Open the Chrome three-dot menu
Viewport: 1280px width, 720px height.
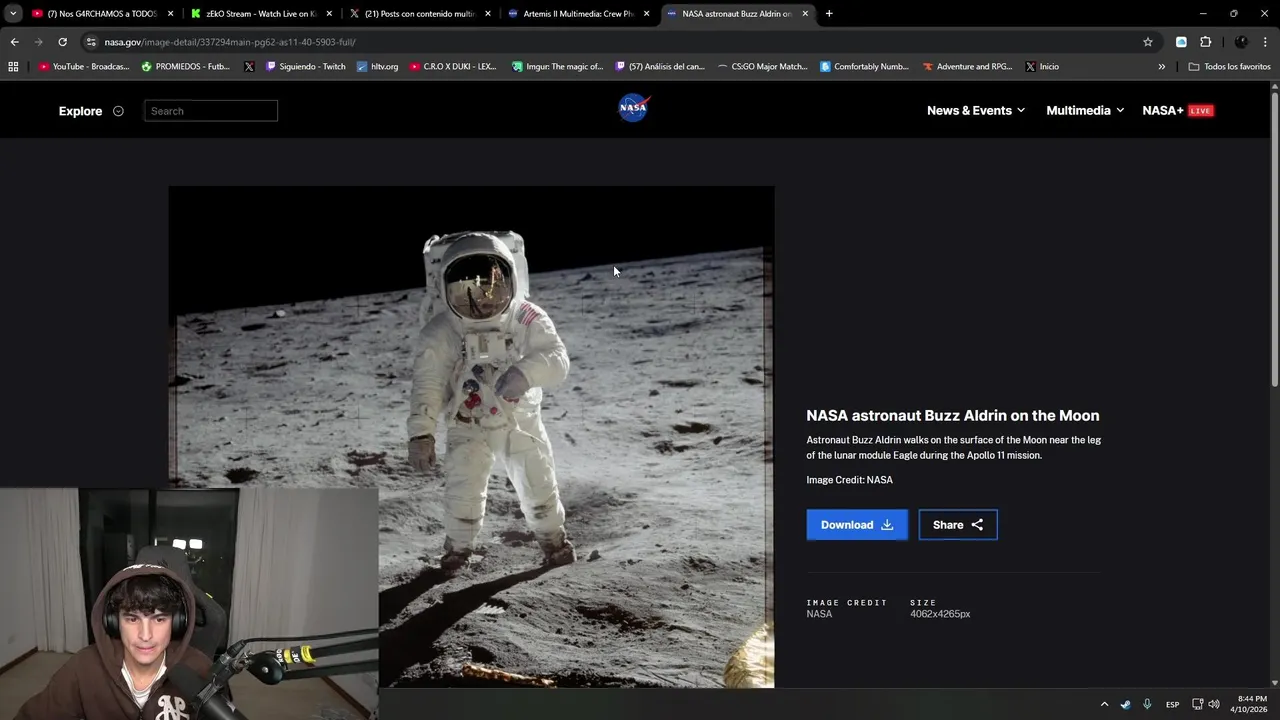[1266, 42]
